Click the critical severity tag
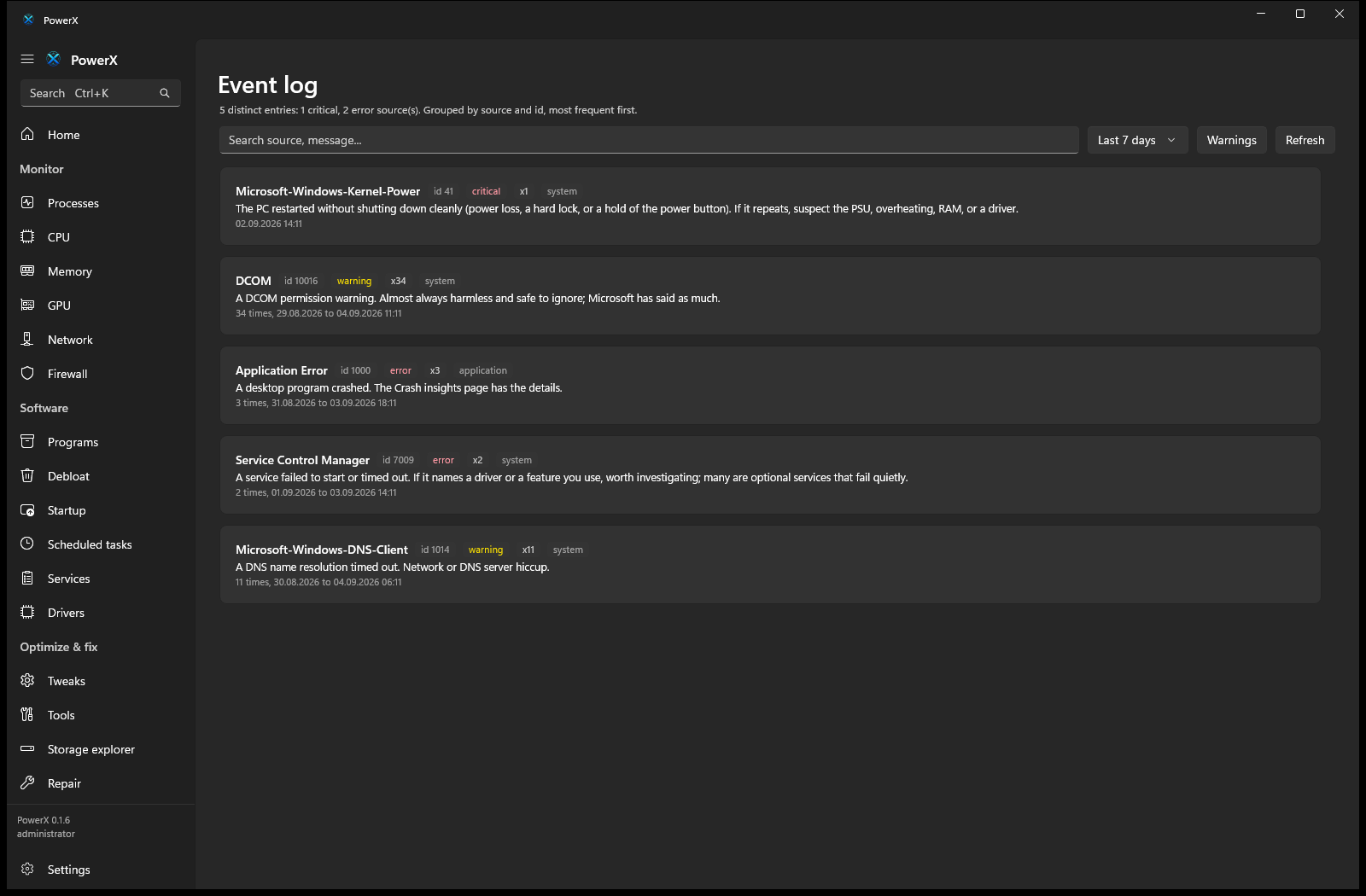This screenshot has height=896, width=1366. (486, 191)
